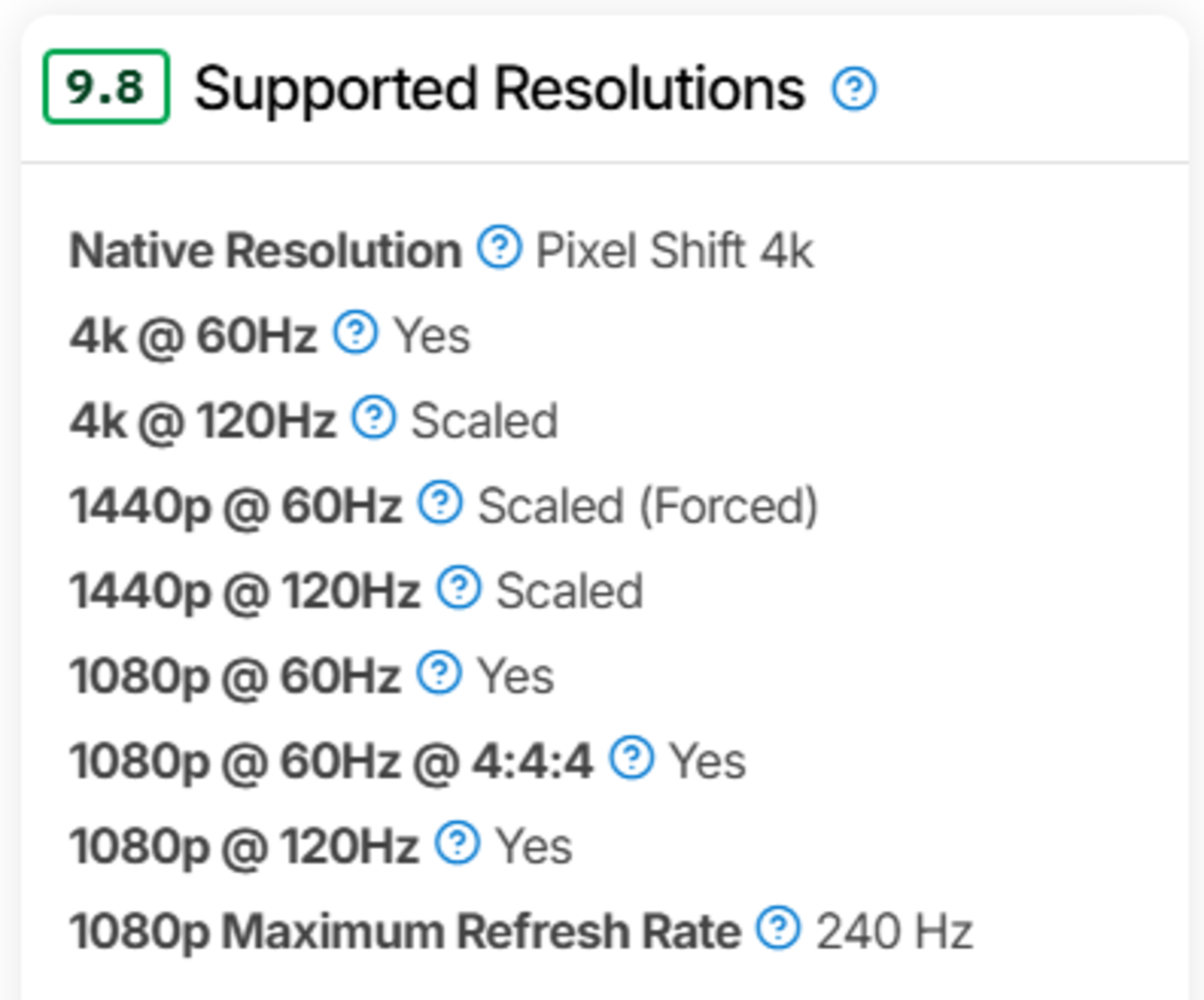Open 1080p Maximum Refresh Rate help icon
Image resolution: width=1204 pixels, height=1000 pixels.
point(778,927)
